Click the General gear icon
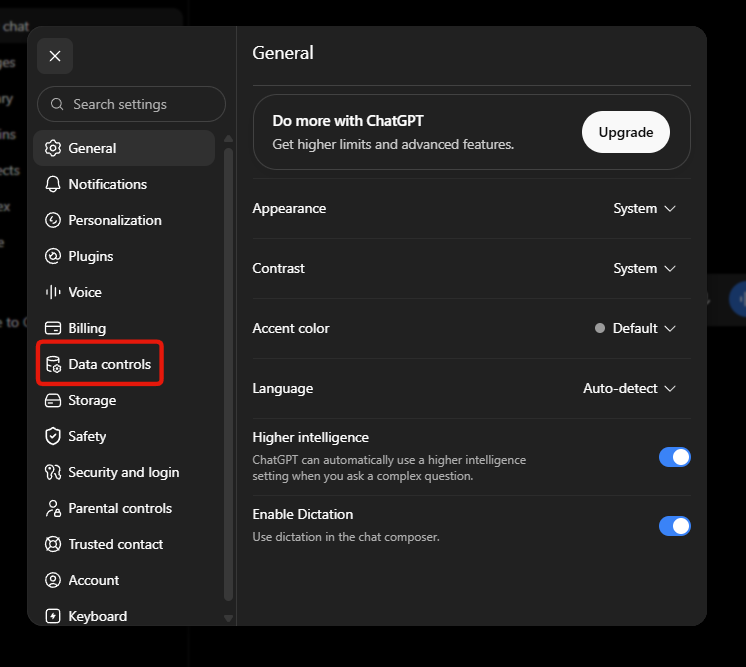Image resolution: width=746 pixels, height=667 pixels. point(53,148)
